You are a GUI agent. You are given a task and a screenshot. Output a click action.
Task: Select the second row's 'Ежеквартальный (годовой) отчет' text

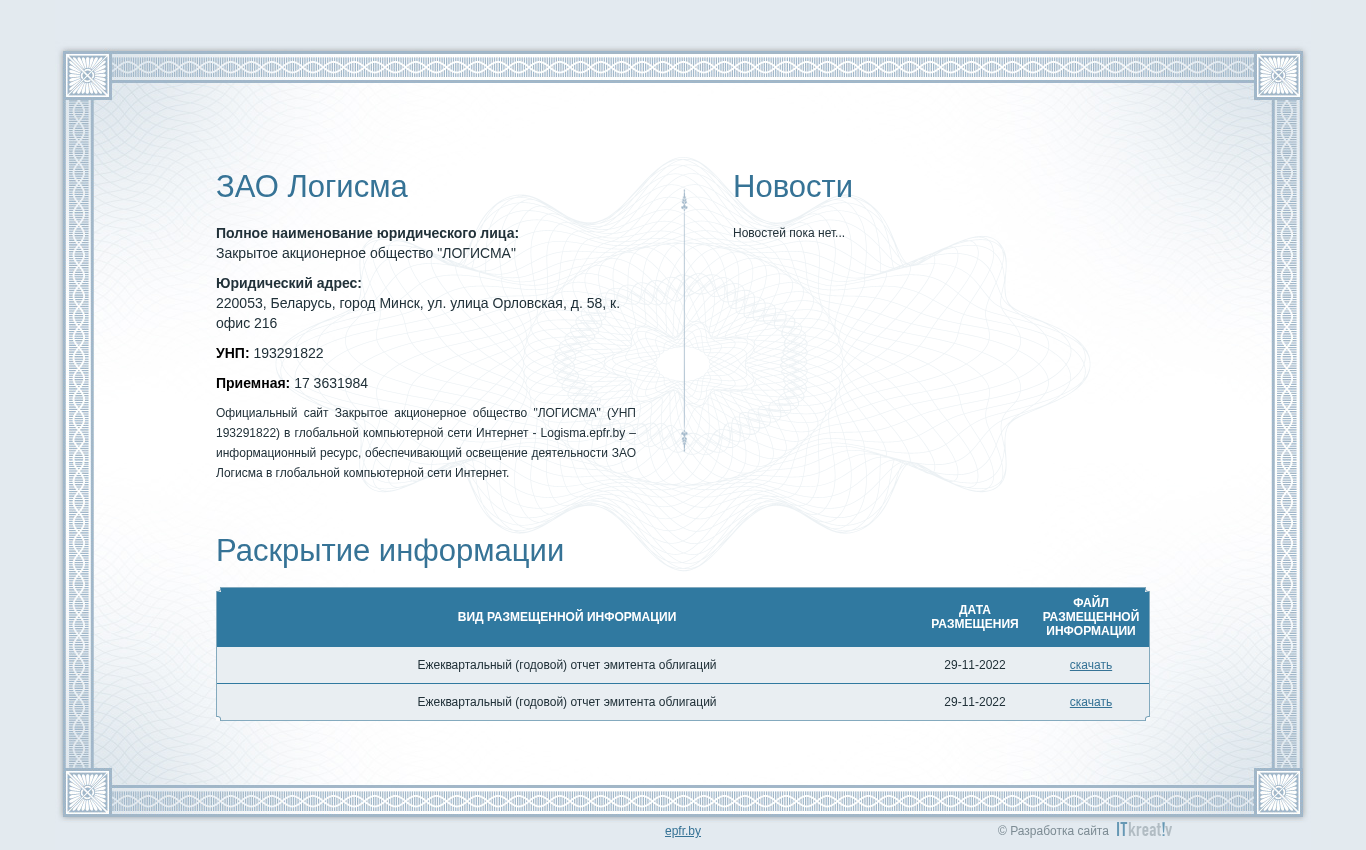567,702
